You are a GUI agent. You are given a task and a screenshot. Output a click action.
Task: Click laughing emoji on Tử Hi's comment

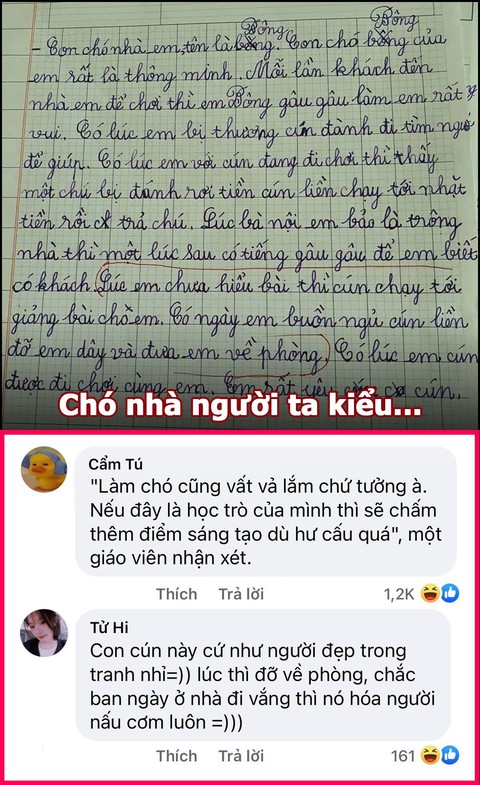(430, 755)
